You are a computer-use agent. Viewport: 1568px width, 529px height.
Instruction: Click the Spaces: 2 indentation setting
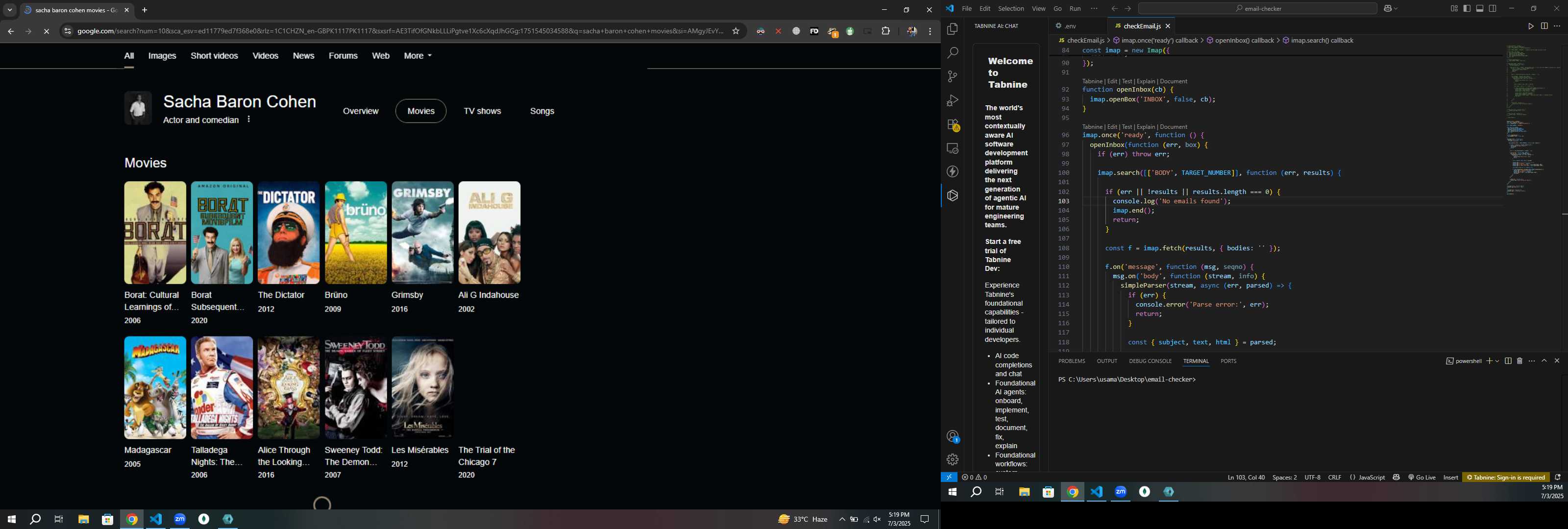1284,477
